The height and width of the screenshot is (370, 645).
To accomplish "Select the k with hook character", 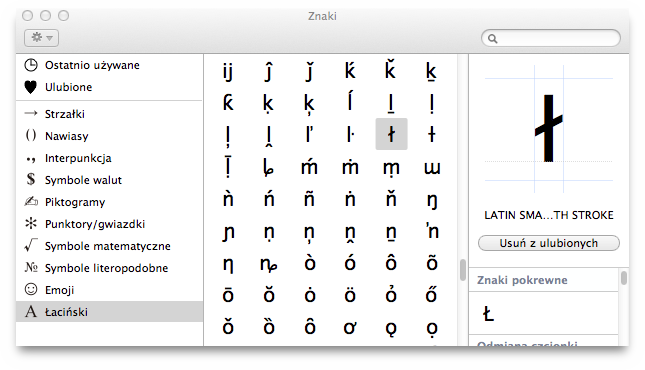I will coord(228,102).
